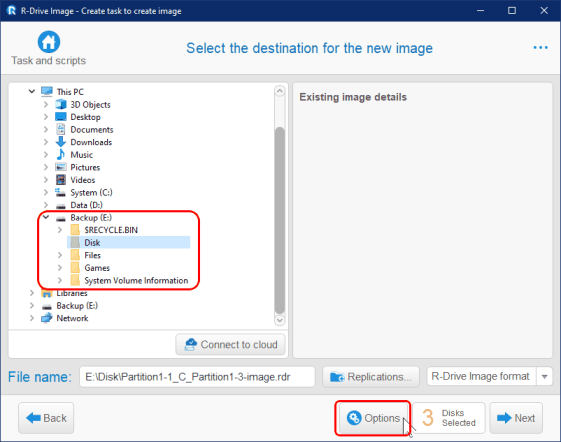Expand the Documents node
This screenshot has height=442, width=561.
tap(45, 130)
